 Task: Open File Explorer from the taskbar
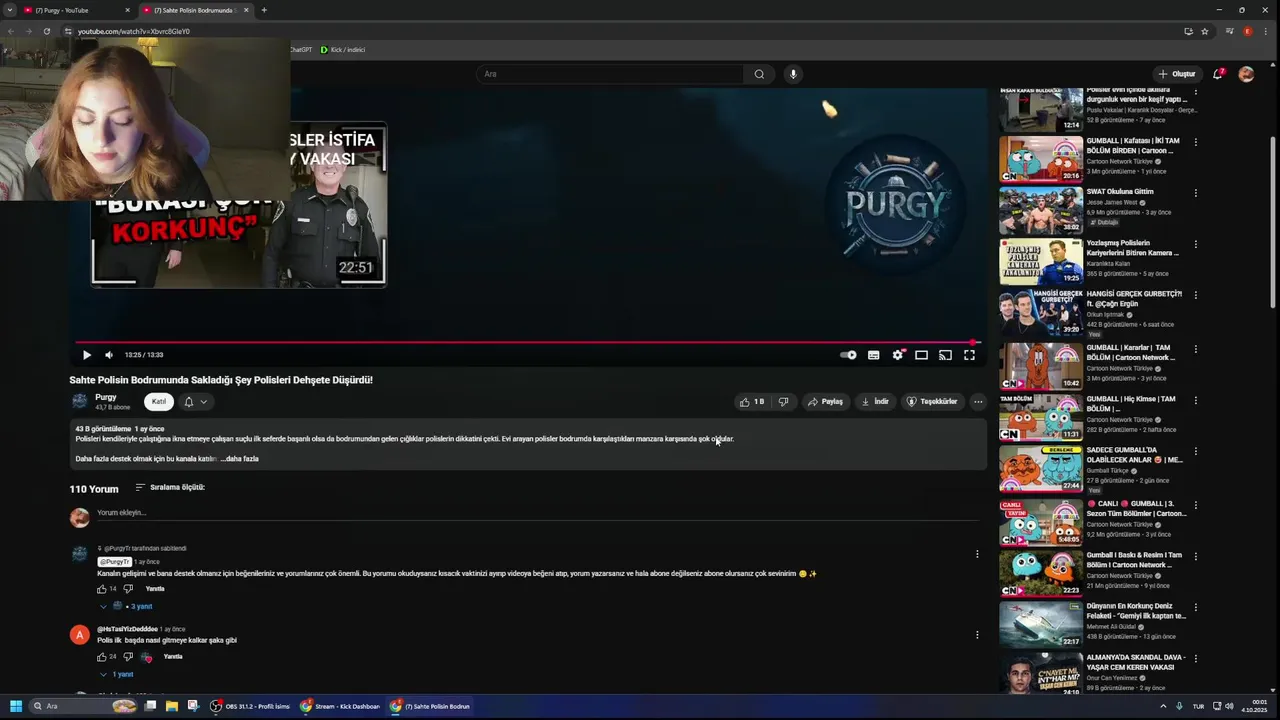[x=171, y=706]
